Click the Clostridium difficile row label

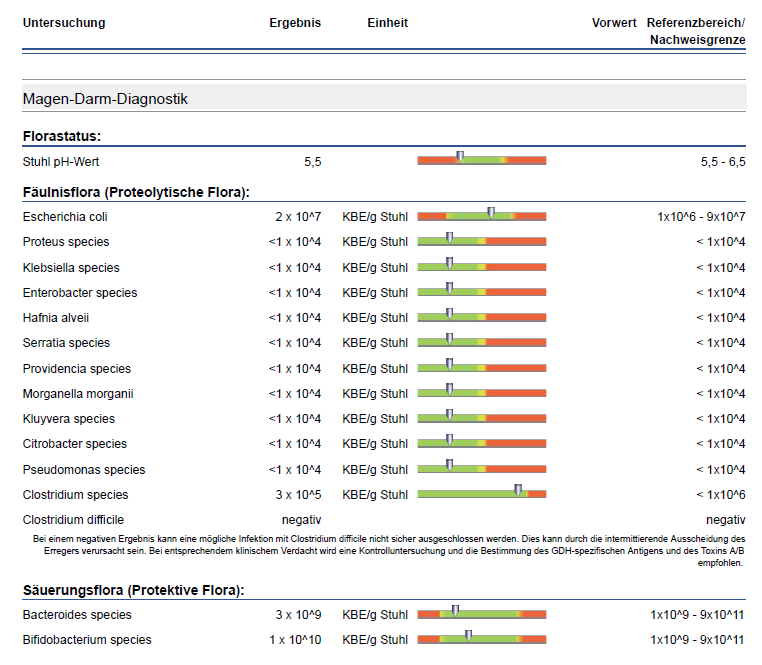[x=73, y=520]
